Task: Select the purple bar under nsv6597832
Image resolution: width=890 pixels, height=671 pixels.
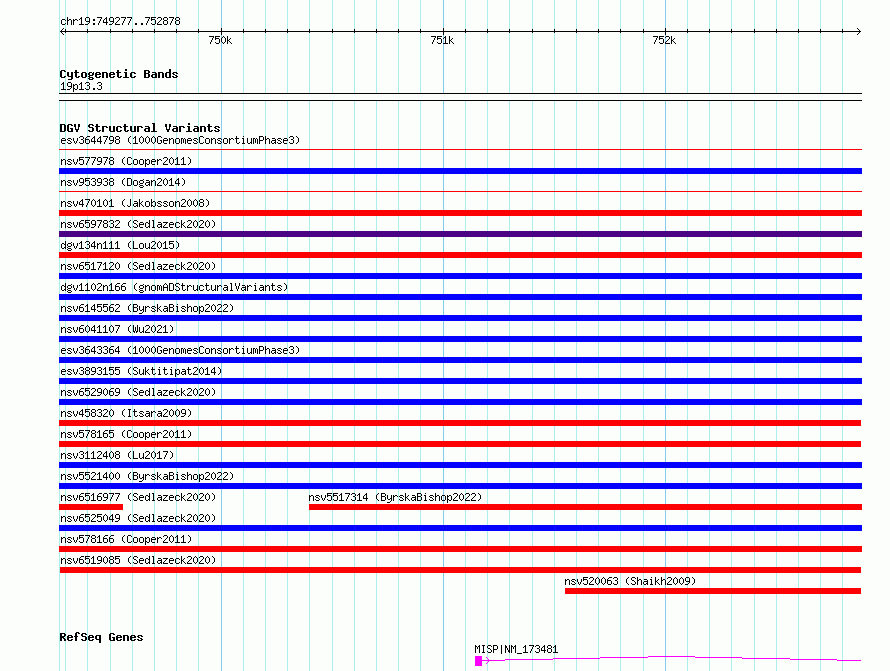Action: pos(460,234)
